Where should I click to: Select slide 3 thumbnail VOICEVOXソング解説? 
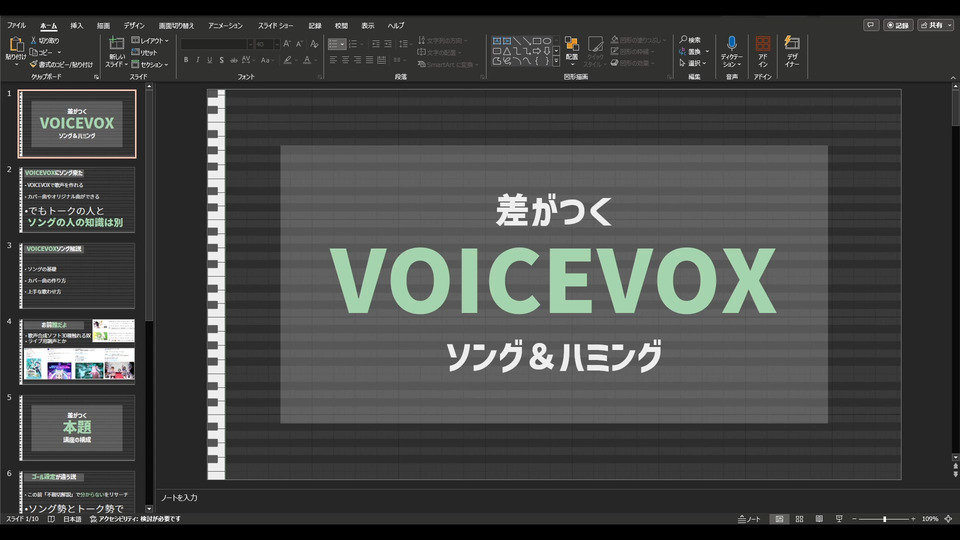pos(77,276)
